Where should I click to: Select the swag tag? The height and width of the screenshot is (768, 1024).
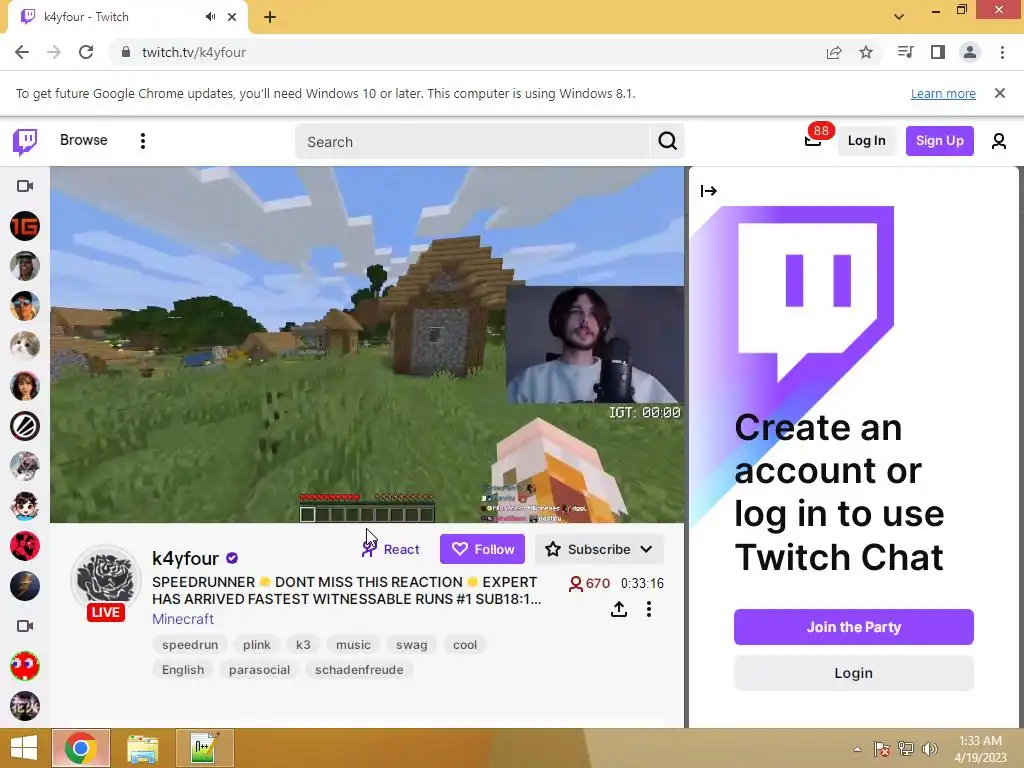[411, 645]
